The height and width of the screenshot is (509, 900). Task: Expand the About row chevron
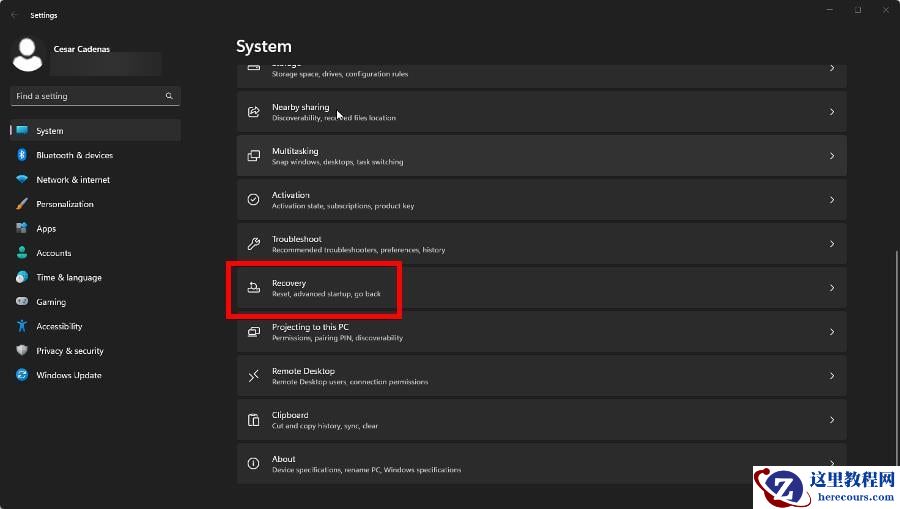832,464
